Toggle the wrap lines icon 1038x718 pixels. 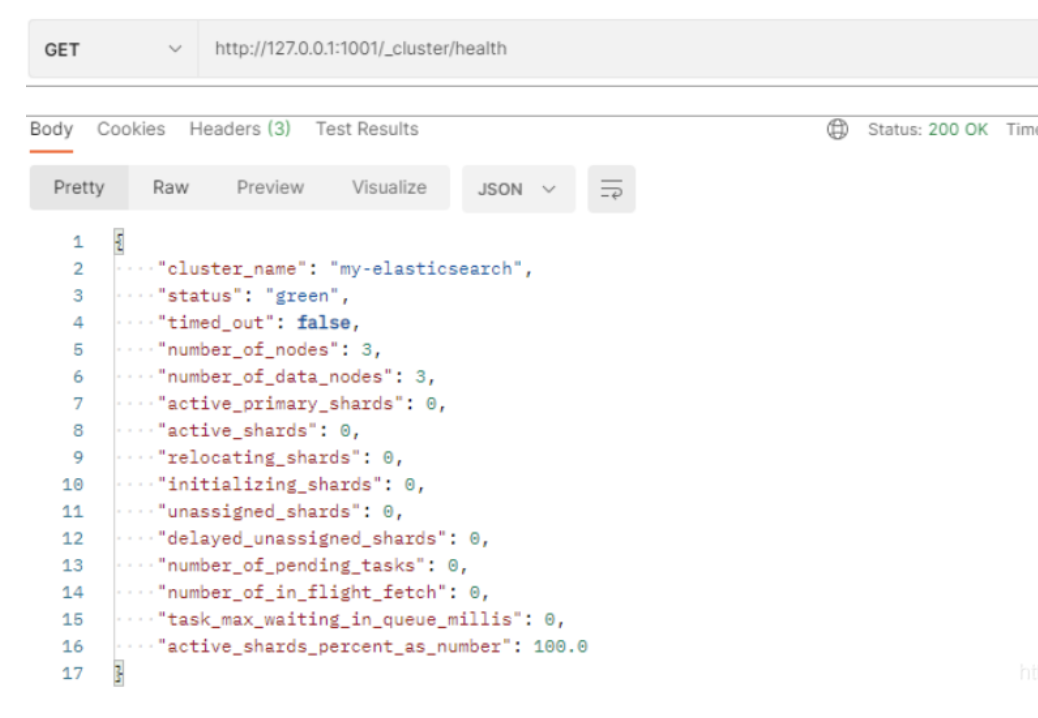(611, 189)
